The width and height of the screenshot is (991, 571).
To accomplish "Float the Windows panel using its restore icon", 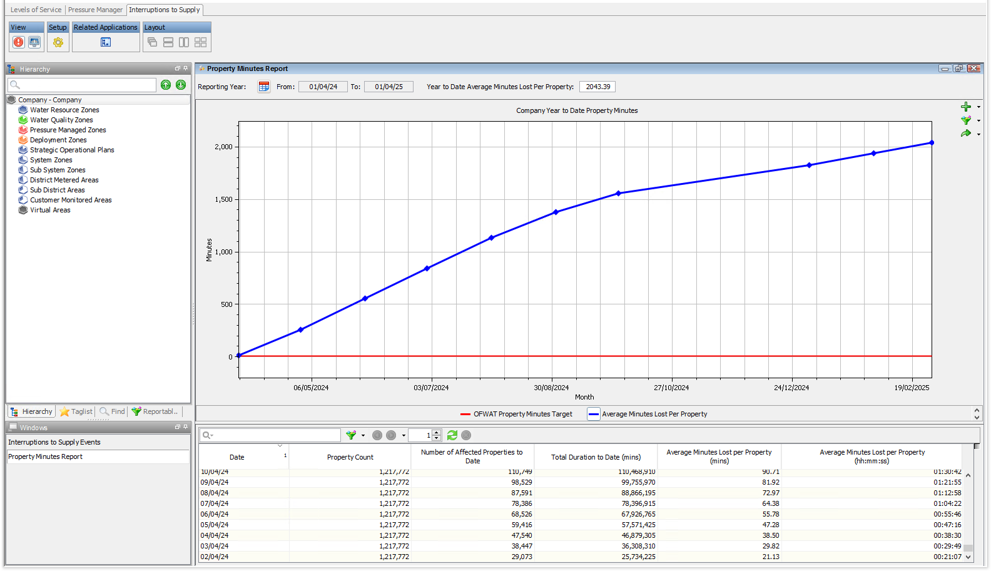I will (x=178, y=427).
